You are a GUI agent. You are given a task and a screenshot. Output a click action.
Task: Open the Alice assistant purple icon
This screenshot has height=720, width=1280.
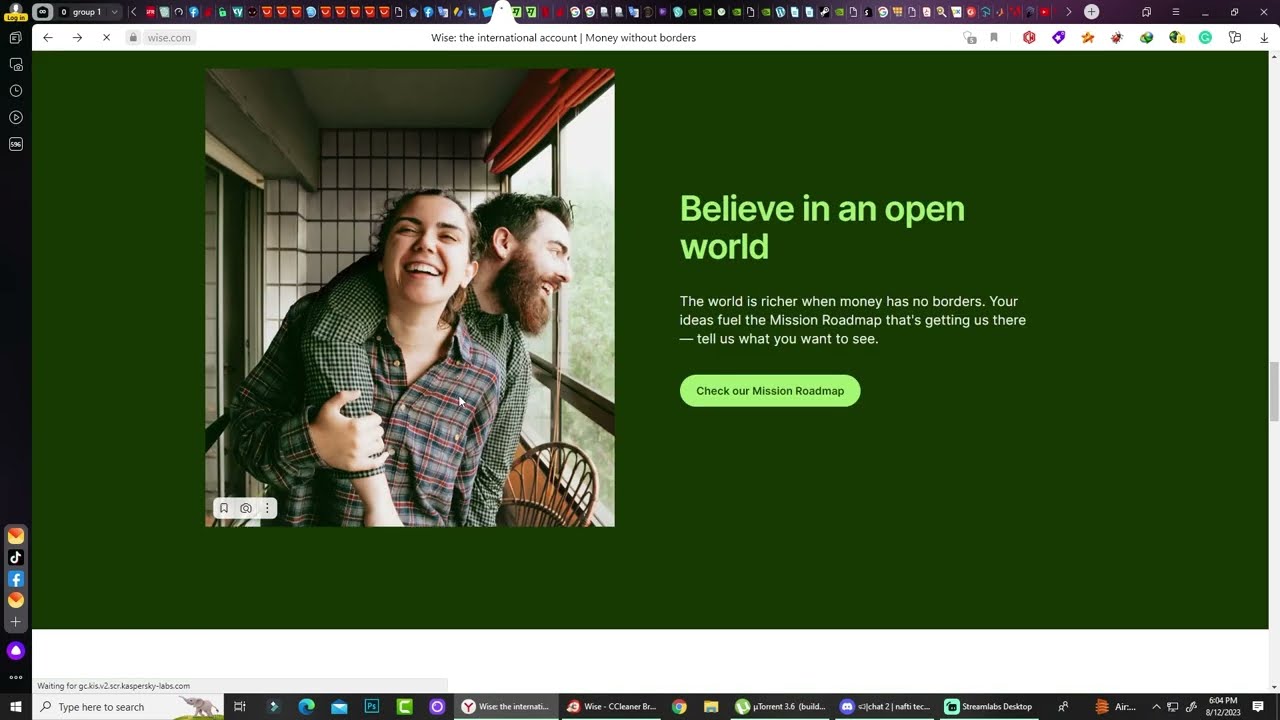point(16,651)
